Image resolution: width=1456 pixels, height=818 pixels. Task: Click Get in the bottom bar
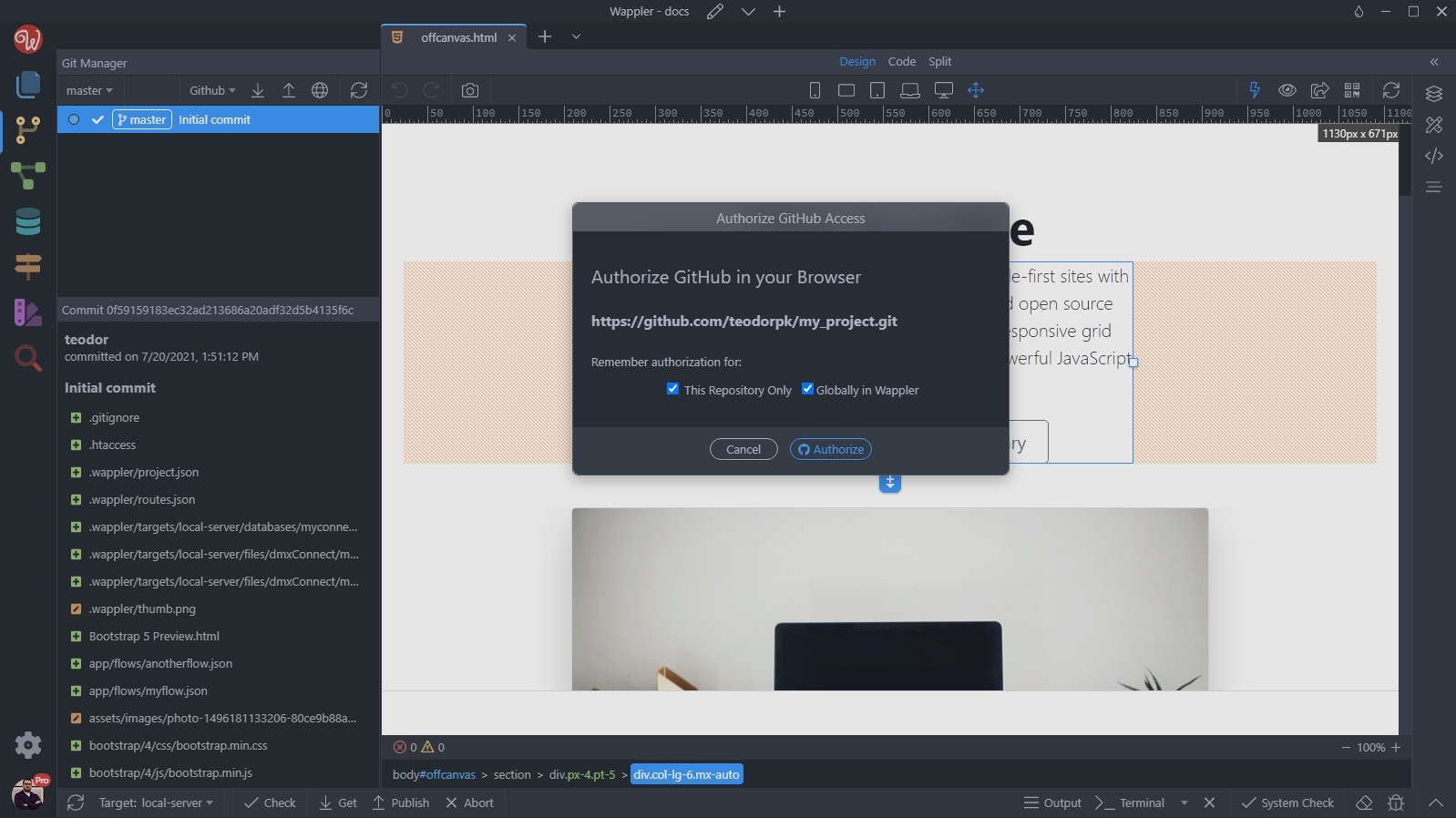338,803
